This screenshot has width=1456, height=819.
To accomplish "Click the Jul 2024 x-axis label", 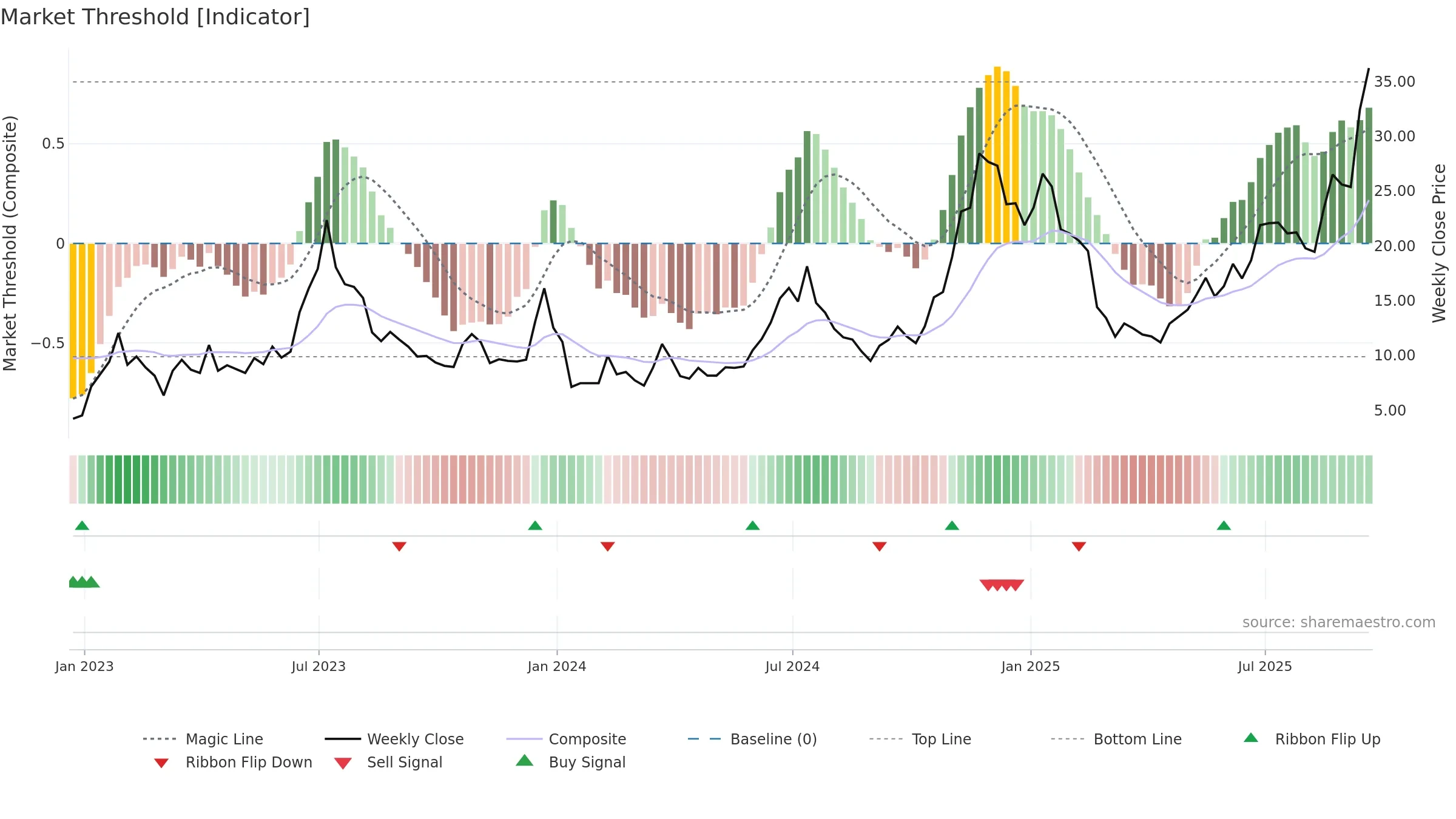I will coord(792,667).
